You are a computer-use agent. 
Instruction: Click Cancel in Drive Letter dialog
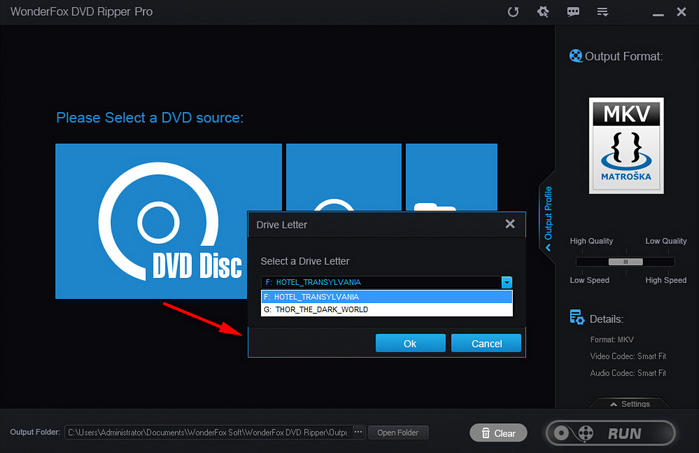(486, 343)
